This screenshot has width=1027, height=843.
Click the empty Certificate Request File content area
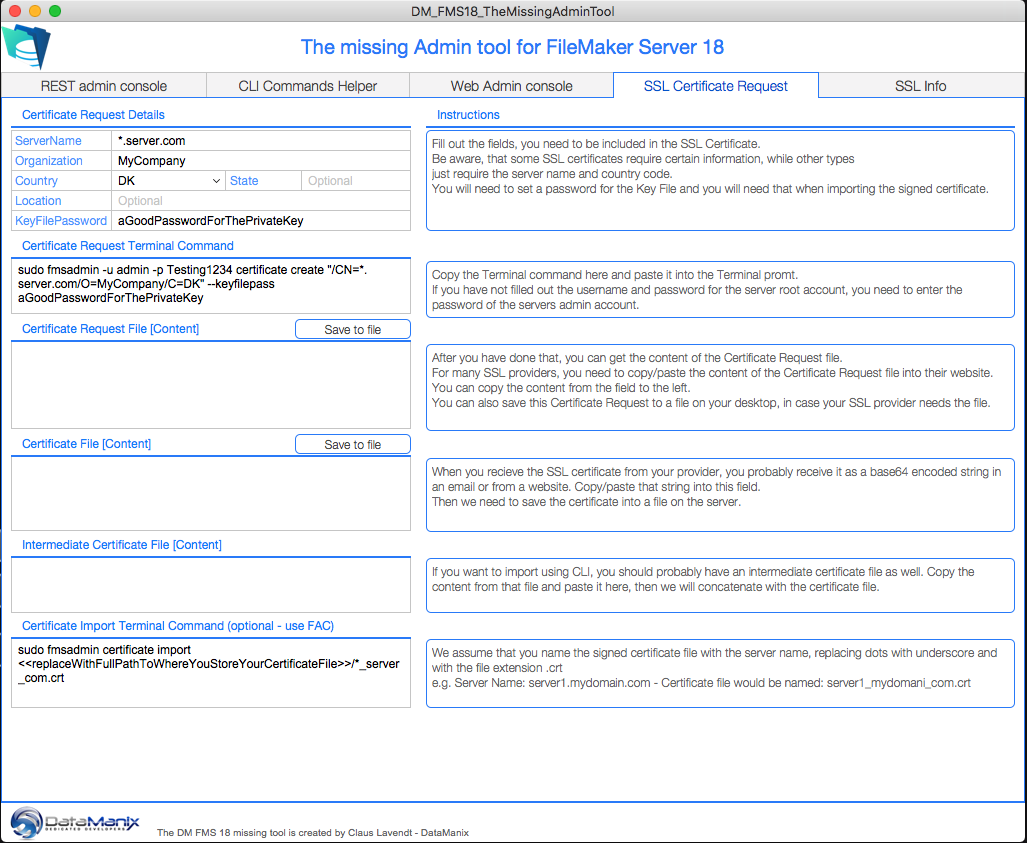click(211, 385)
